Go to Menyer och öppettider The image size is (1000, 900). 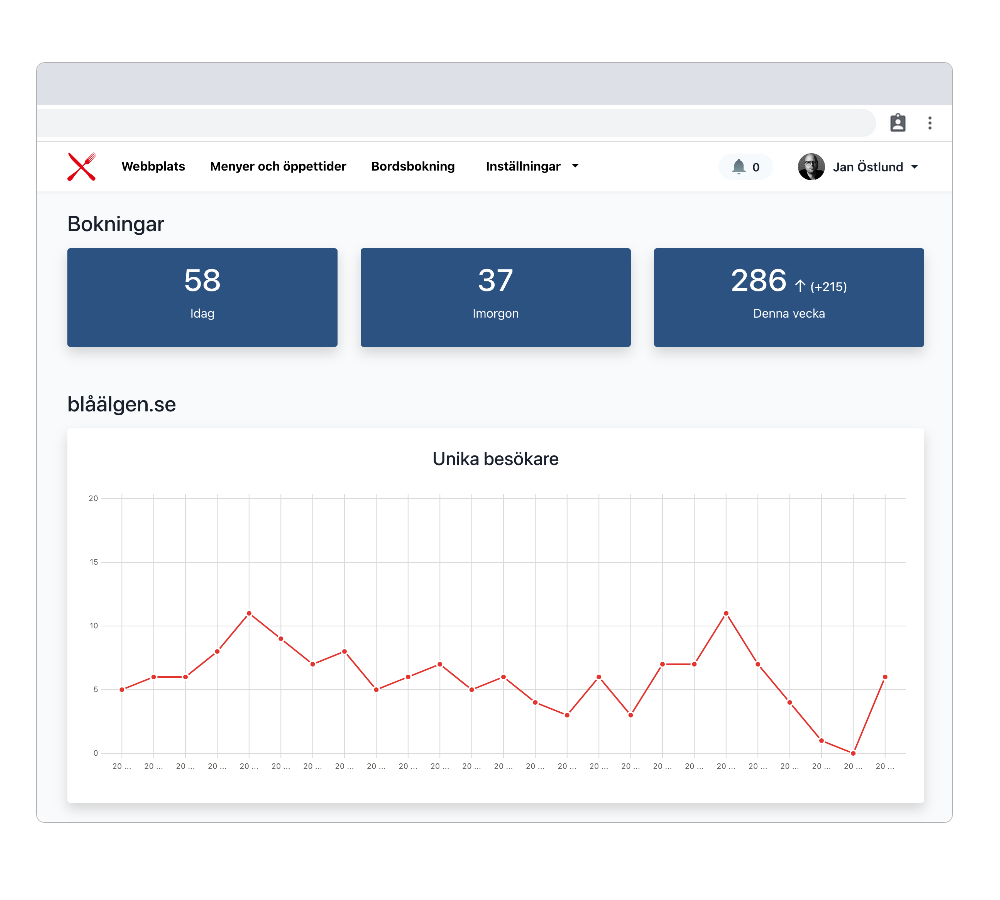click(278, 166)
